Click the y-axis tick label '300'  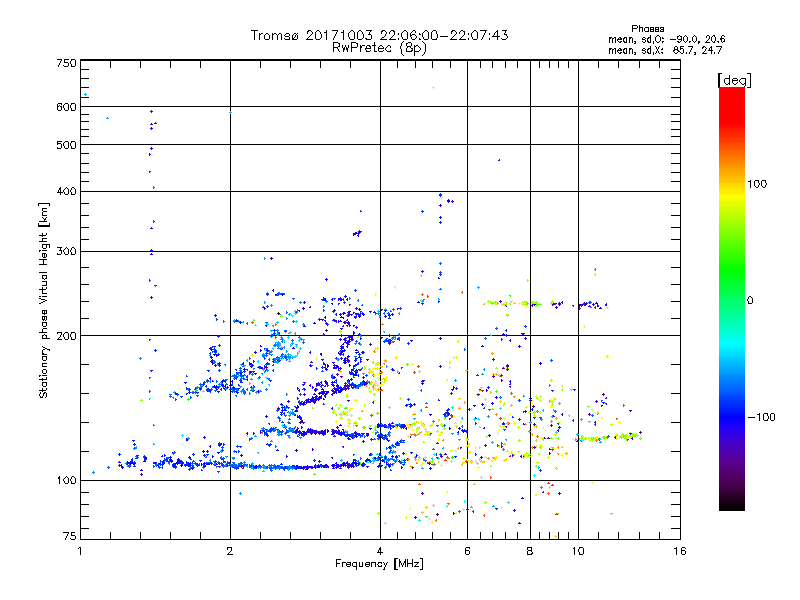coord(66,252)
